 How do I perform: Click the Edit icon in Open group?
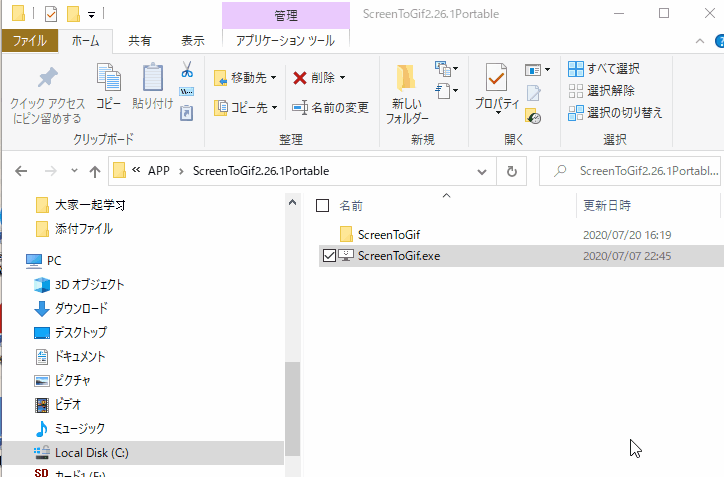[x=533, y=93]
